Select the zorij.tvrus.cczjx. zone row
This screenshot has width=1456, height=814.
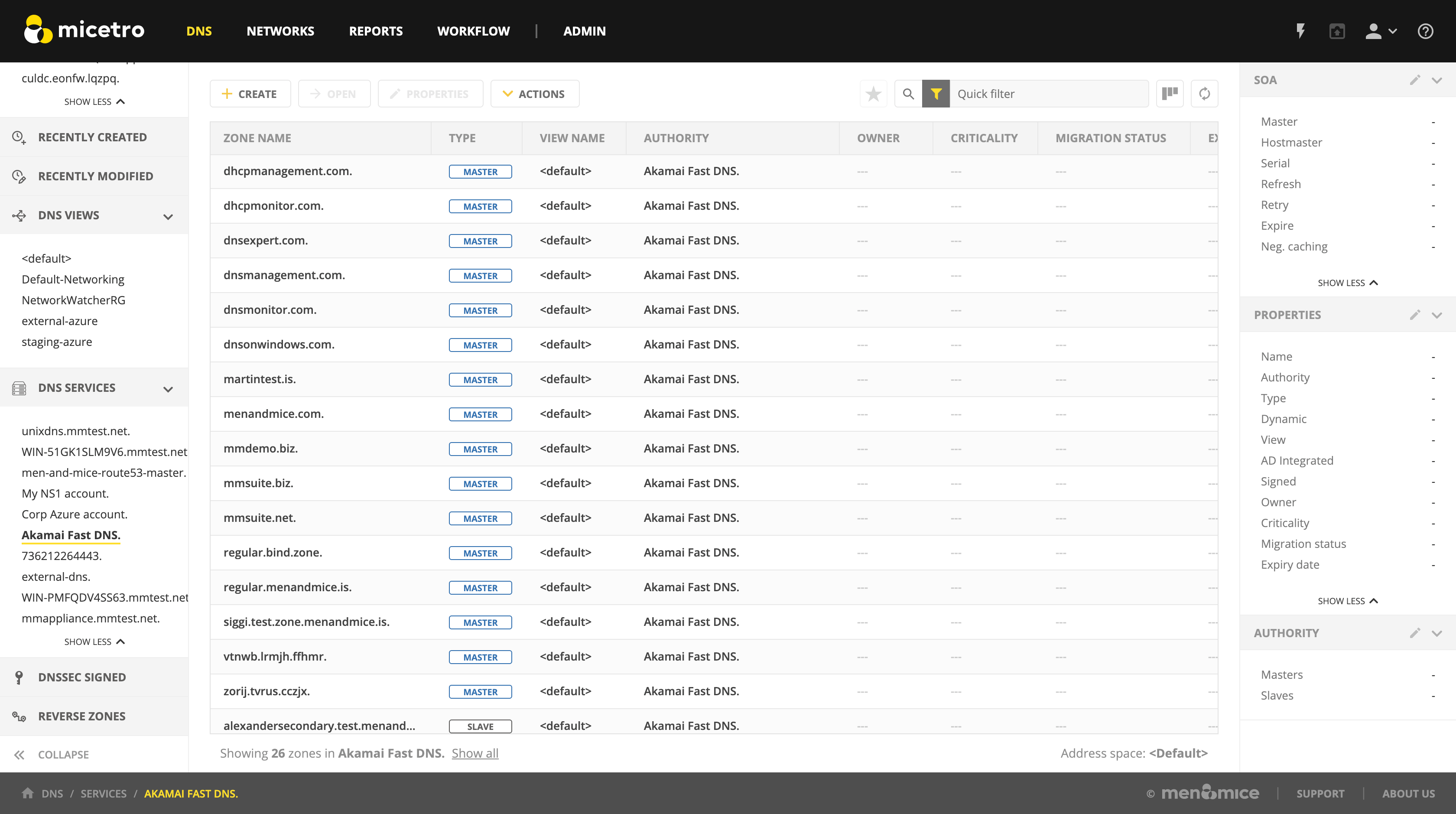714,691
